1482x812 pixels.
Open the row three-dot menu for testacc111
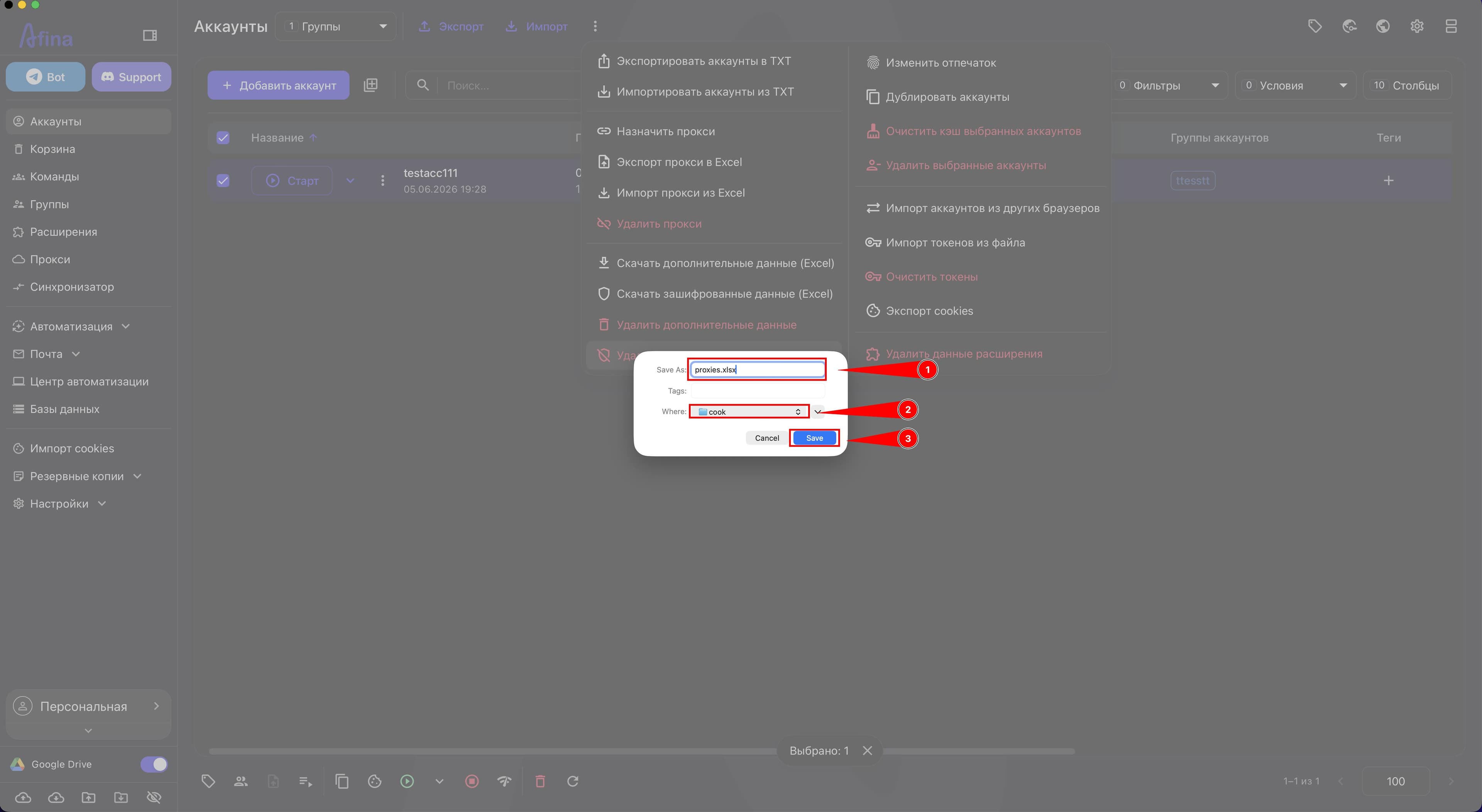[382, 181]
